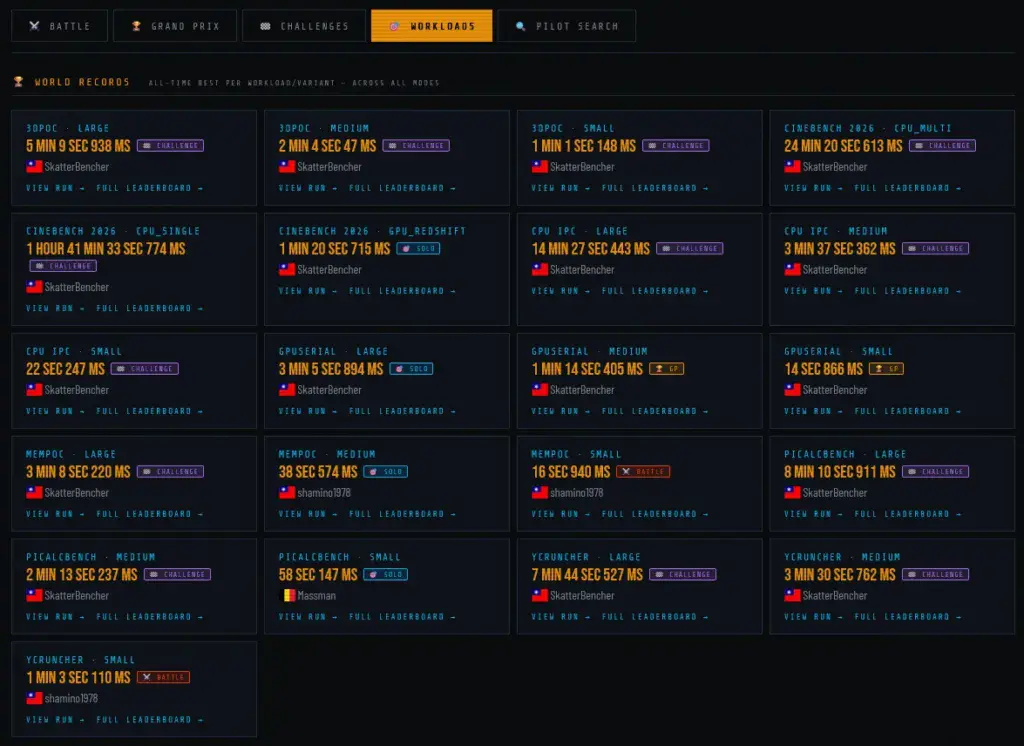Switch to the Grand Prix tab
Screen dimensions: 1024x746
tap(175, 26)
